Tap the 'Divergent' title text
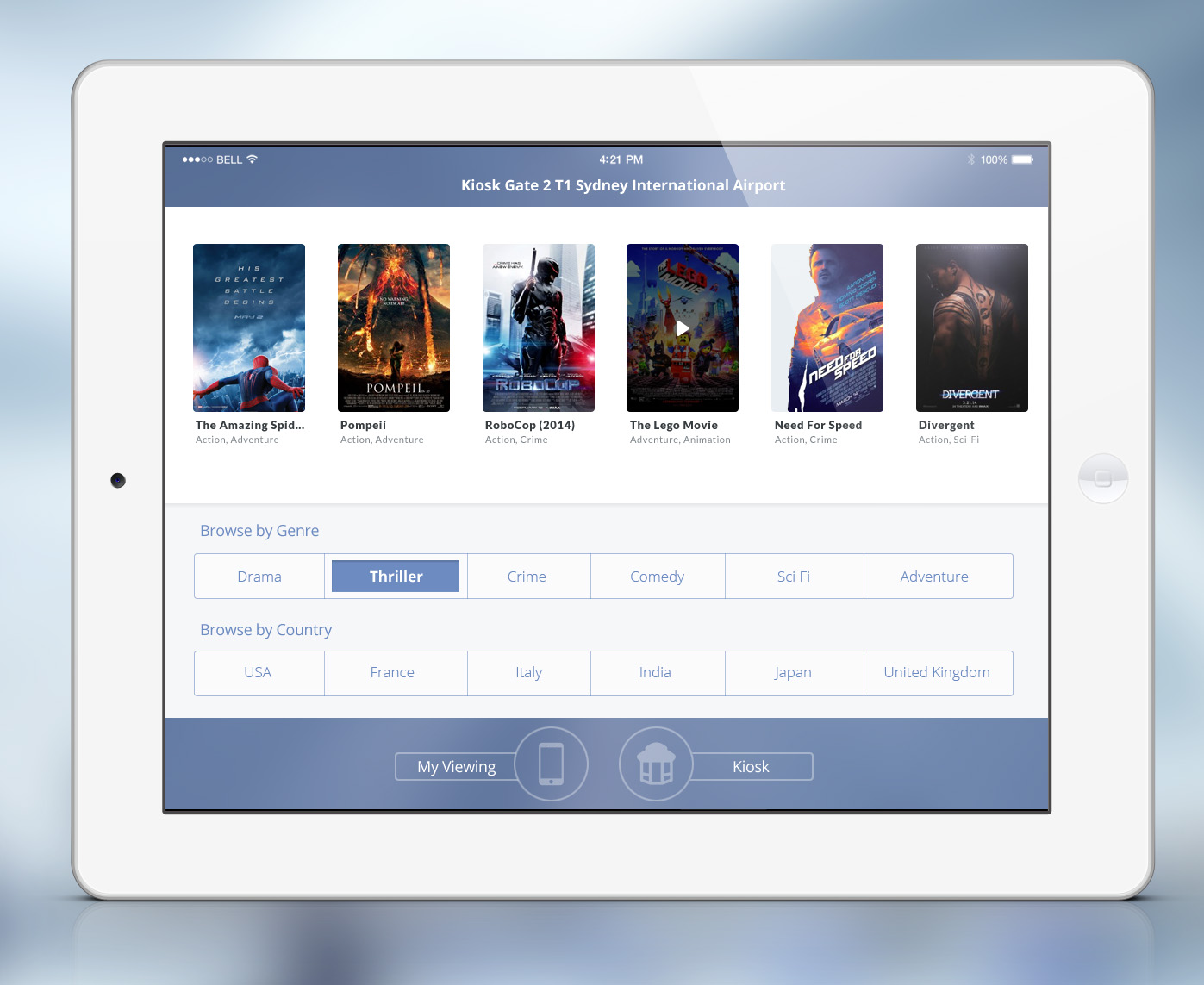Screen dimensions: 1204x985 click(946, 425)
